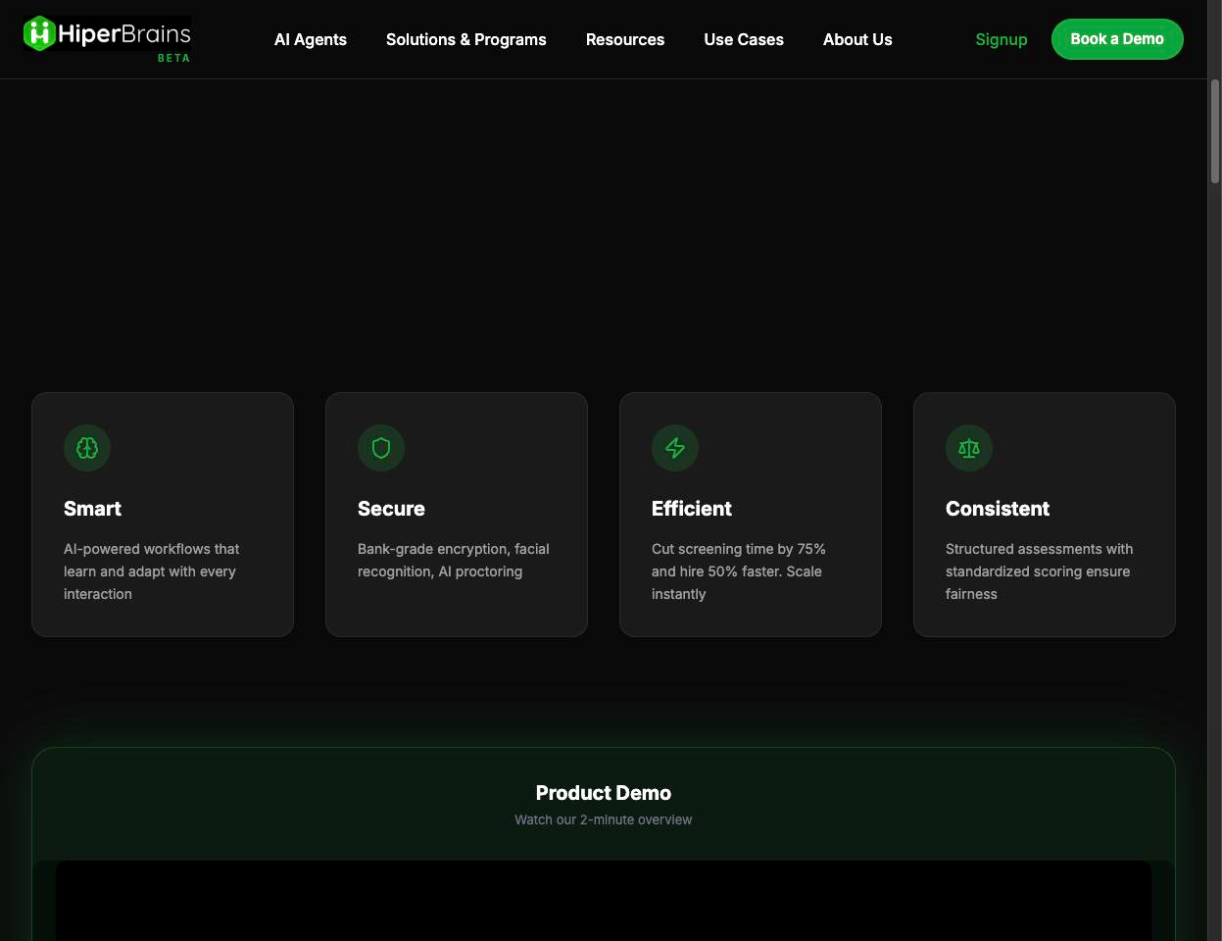Click the shield icon on the Secure card

[380, 447]
